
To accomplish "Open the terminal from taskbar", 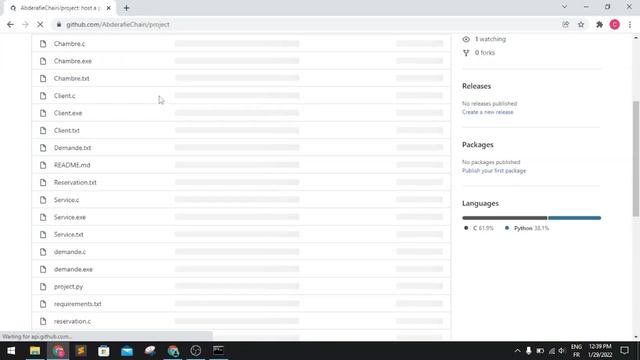I will point(218,351).
